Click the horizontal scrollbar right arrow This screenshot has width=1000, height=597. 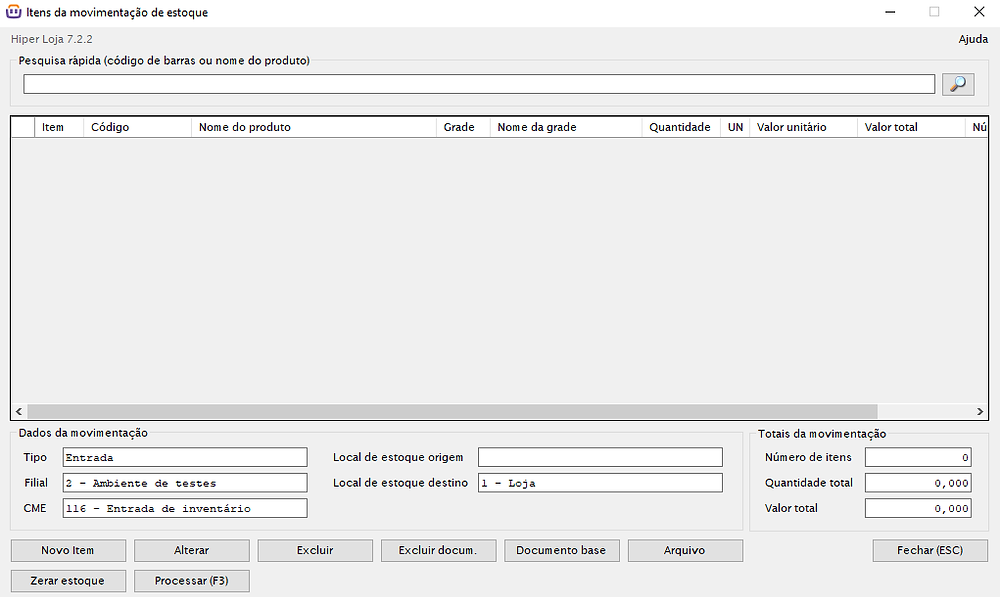[x=980, y=411]
